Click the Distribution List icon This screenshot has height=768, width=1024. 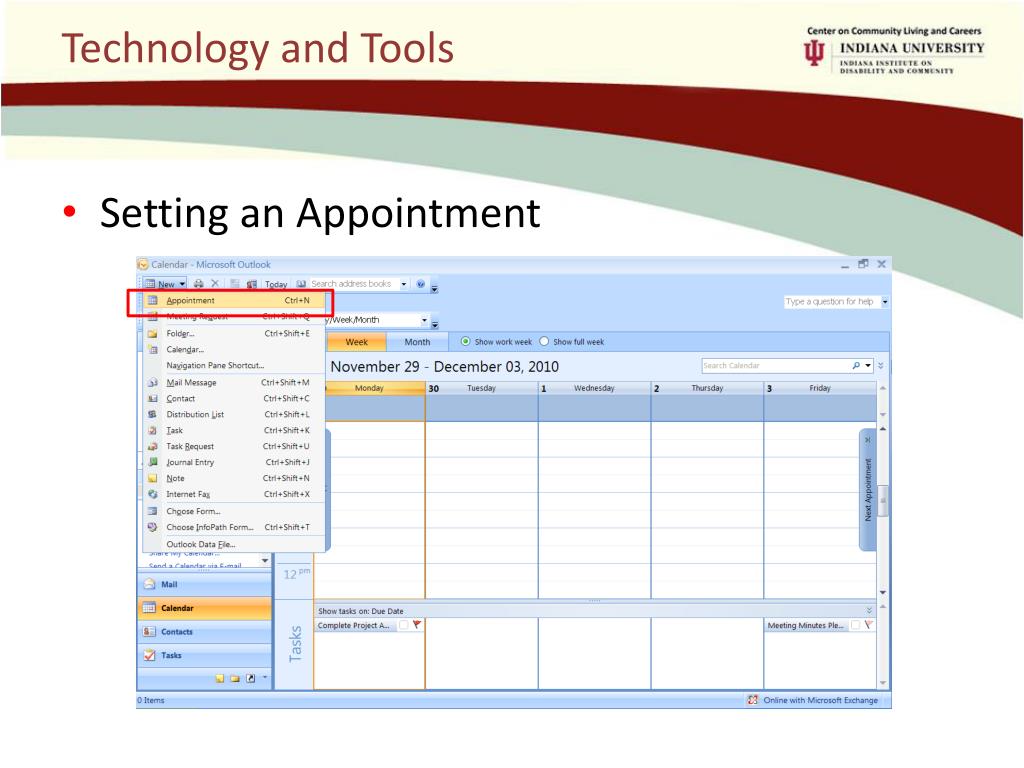pyautogui.click(x=153, y=414)
